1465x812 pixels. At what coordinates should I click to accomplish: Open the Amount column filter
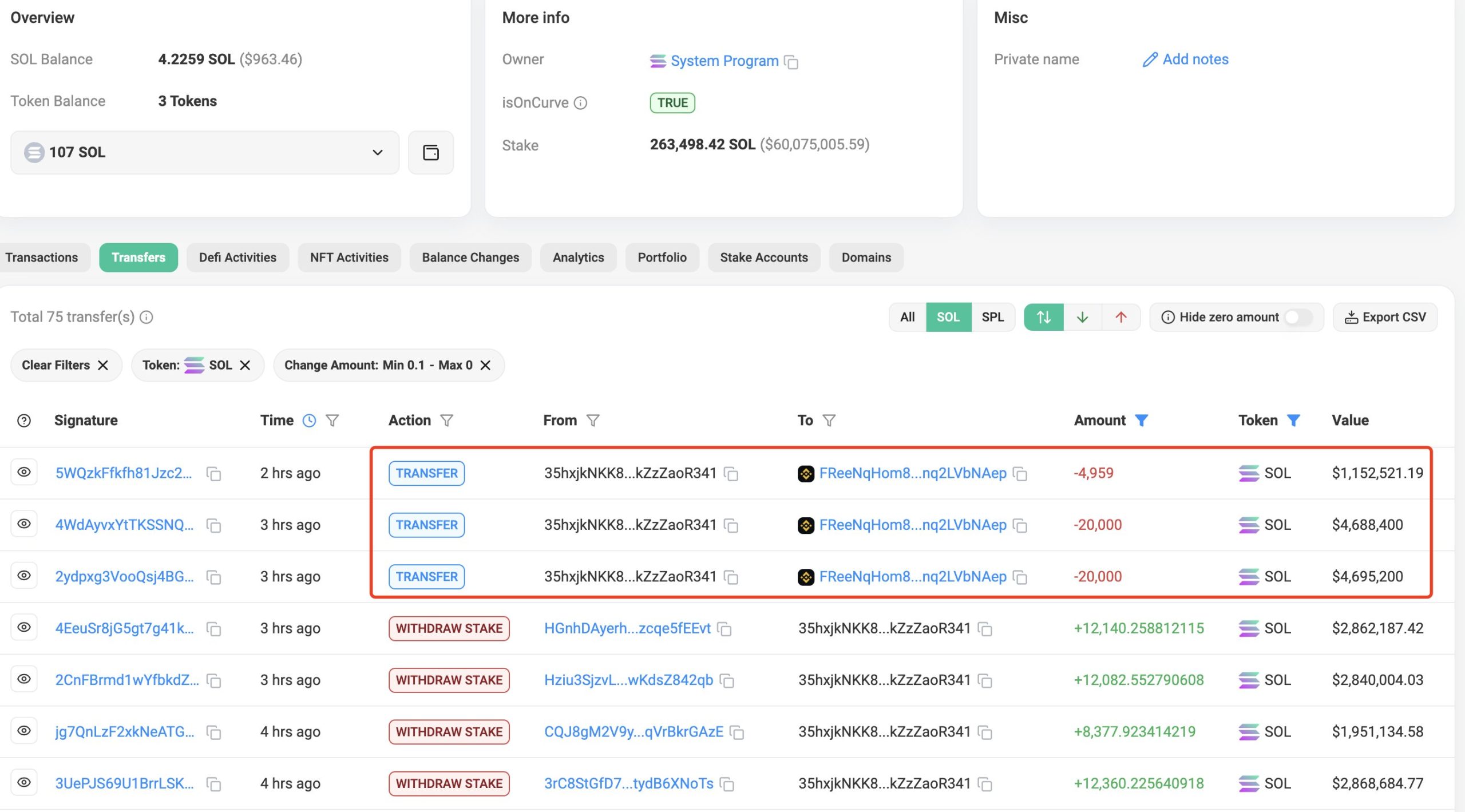coord(1141,421)
